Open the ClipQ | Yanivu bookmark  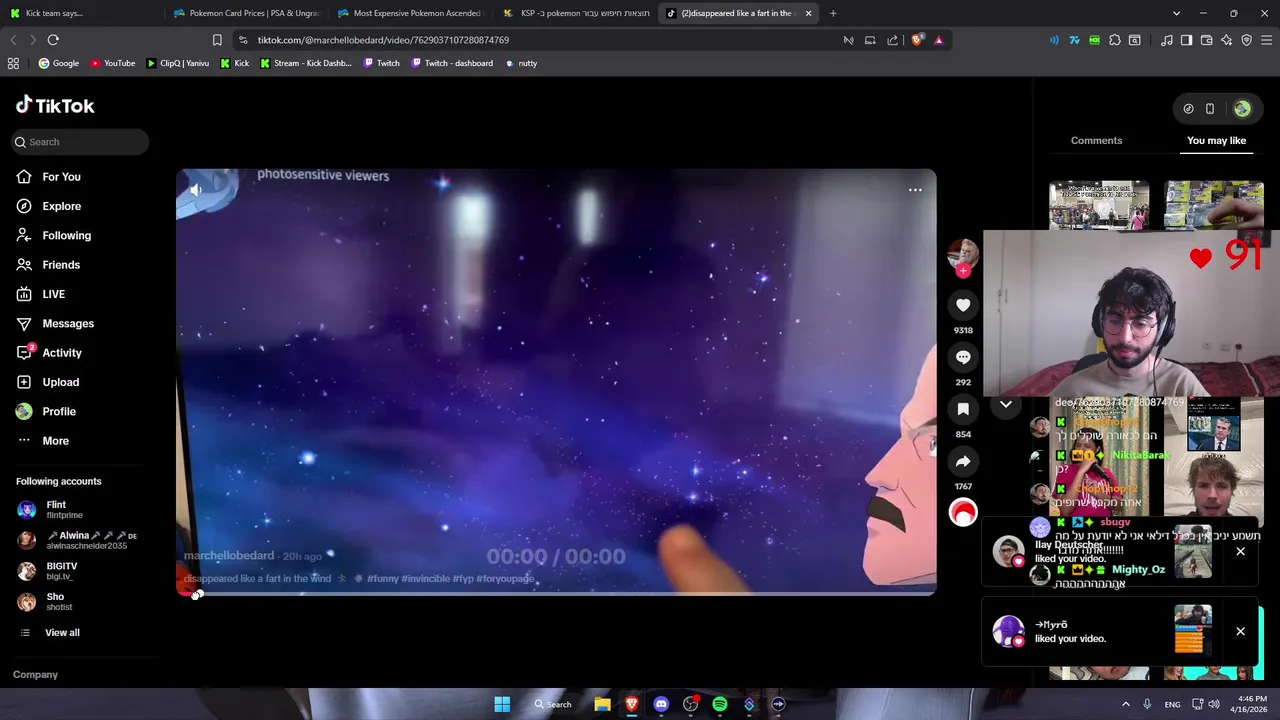(x=177, y=63)
